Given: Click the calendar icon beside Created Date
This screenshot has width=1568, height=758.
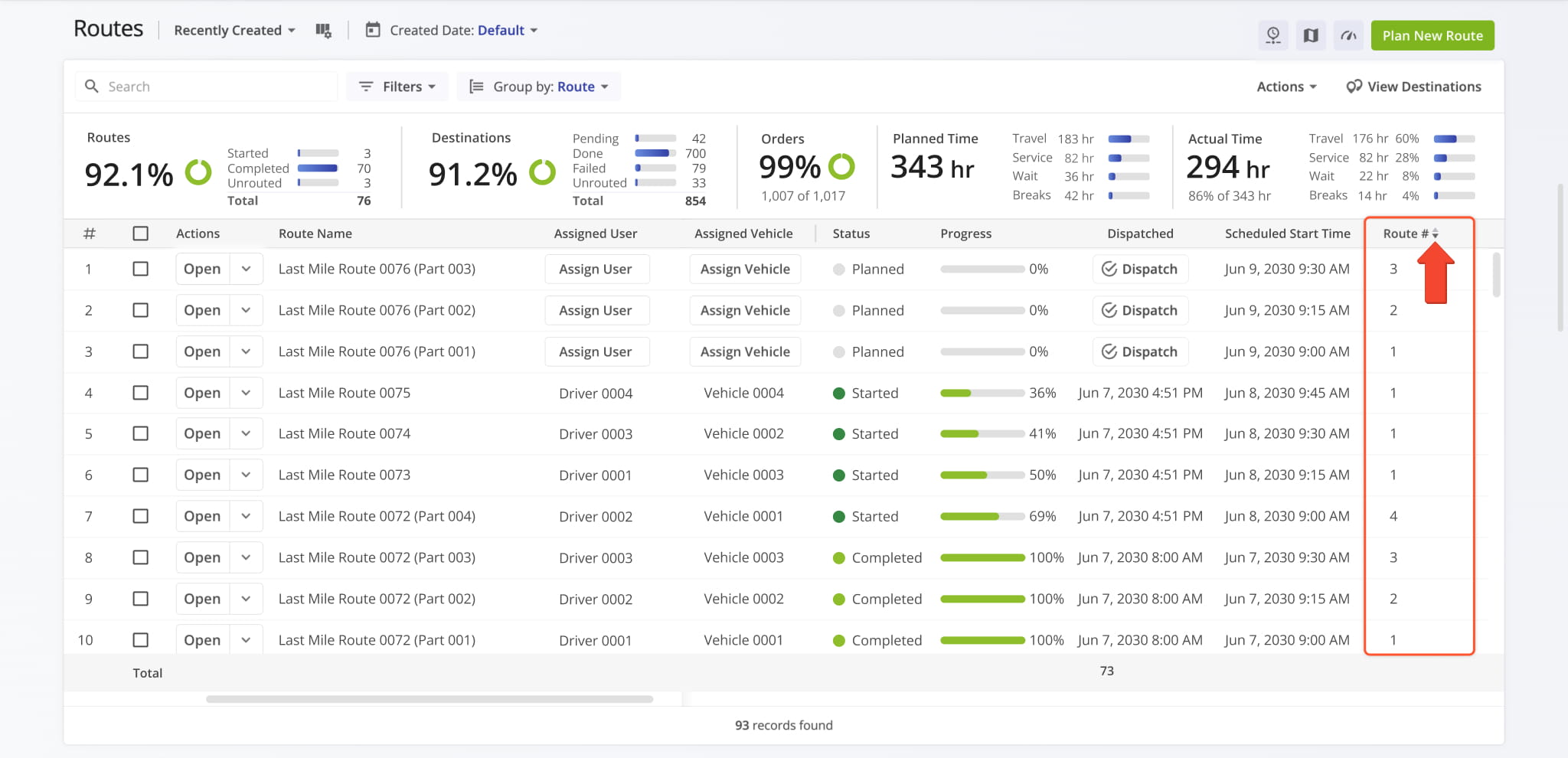Looking at the screenshot, I should coord(373,31).
